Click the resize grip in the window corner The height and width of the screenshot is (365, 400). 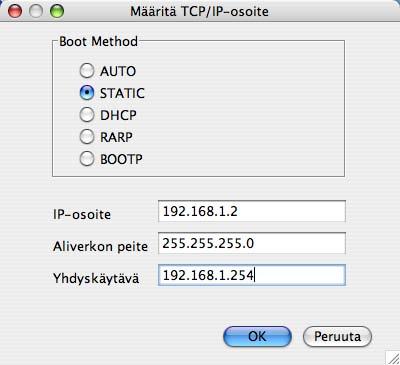[393, 358]
